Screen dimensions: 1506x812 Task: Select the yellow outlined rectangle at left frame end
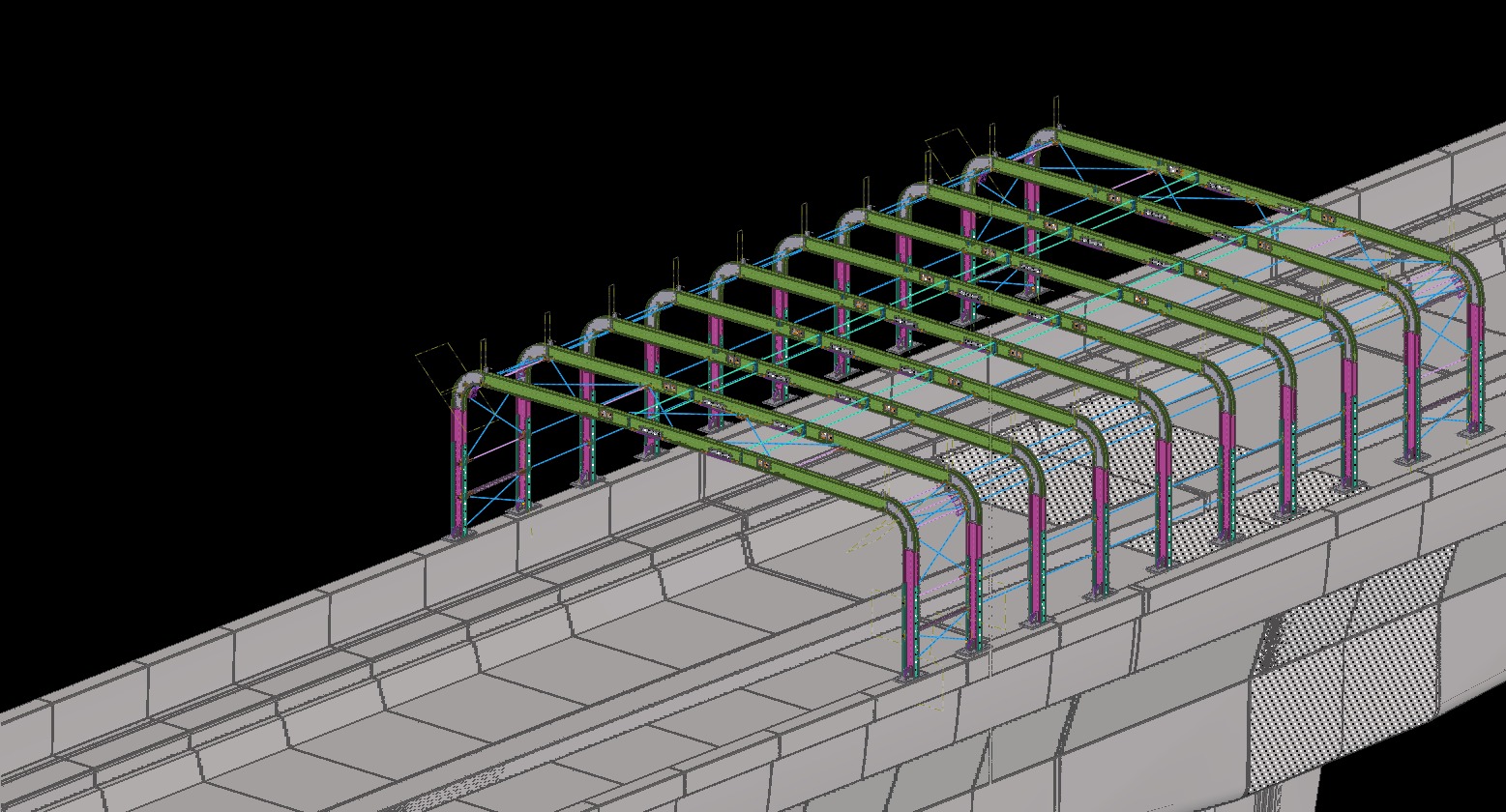point(437,364)
